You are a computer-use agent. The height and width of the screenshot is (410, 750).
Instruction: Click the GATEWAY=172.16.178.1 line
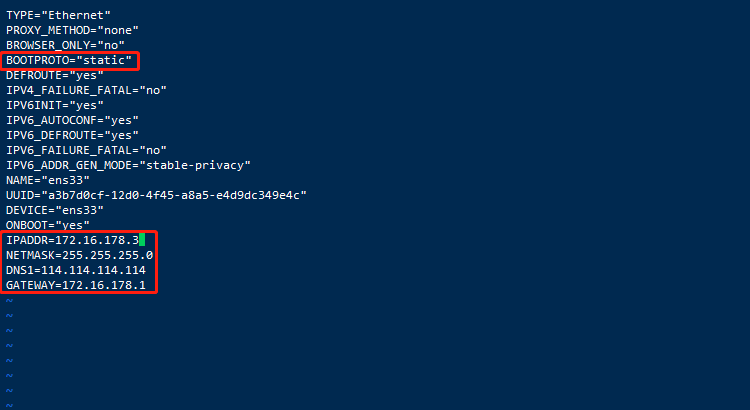[x=76, y=285]
